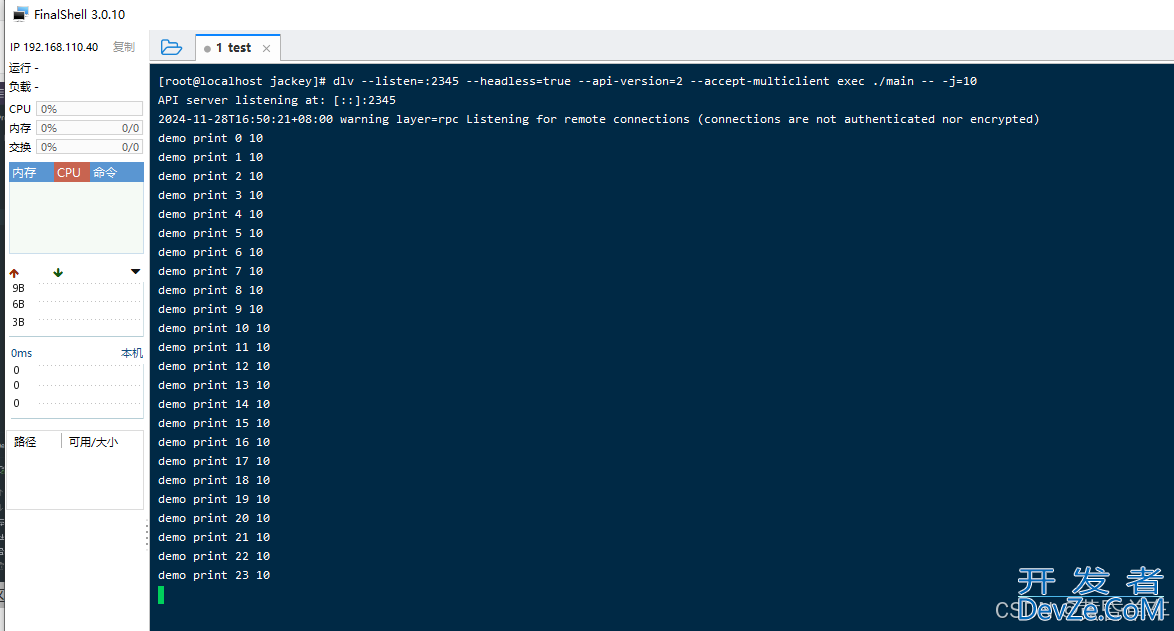Click the sidebar splitter handle dots
Image resolution: width=1174 pixels, height=631 pixels.
click(147, 536)
